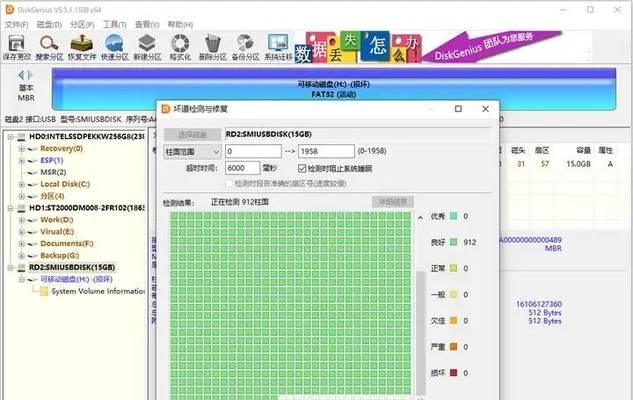Click the New Partition (新建分区) icon
The height and width of the screenshot is (400, 633).
pyautogui.click(x=147, y=48)
